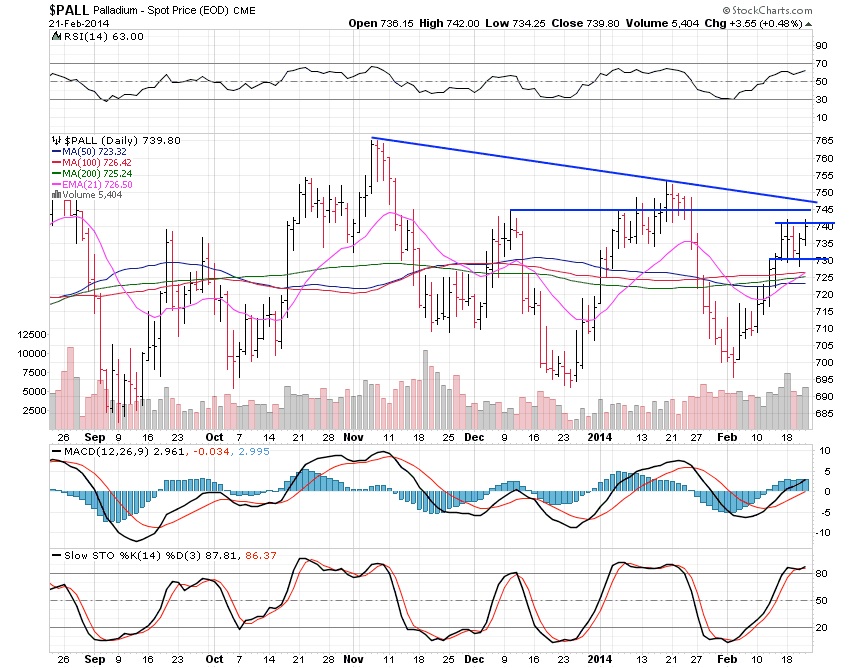Select the MA(50) legend entry

[x=85, y=152]
